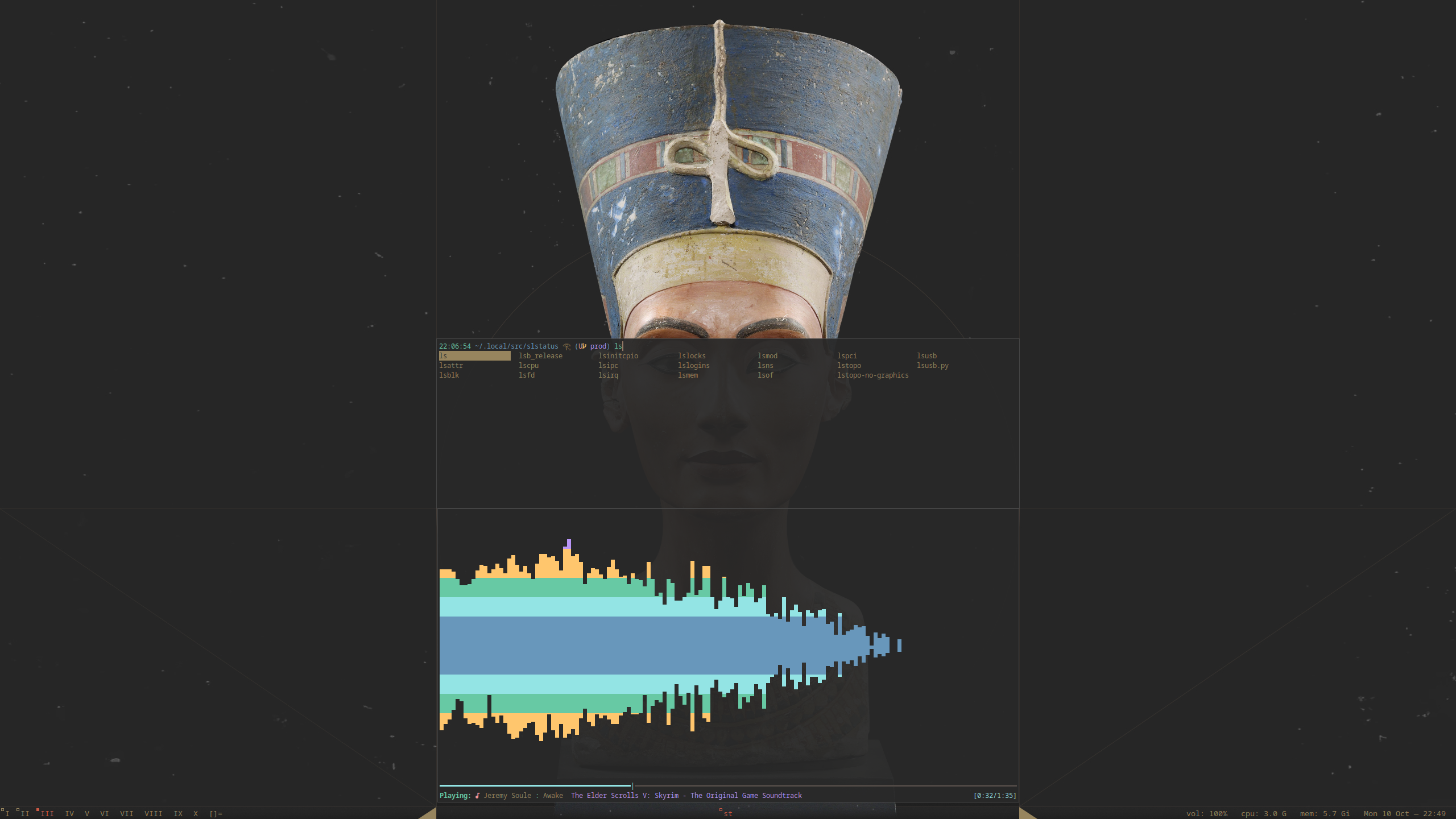Pick lscpu in the completion menu
The height and width of the screenshot is (819, 1456).
point(528,366)
